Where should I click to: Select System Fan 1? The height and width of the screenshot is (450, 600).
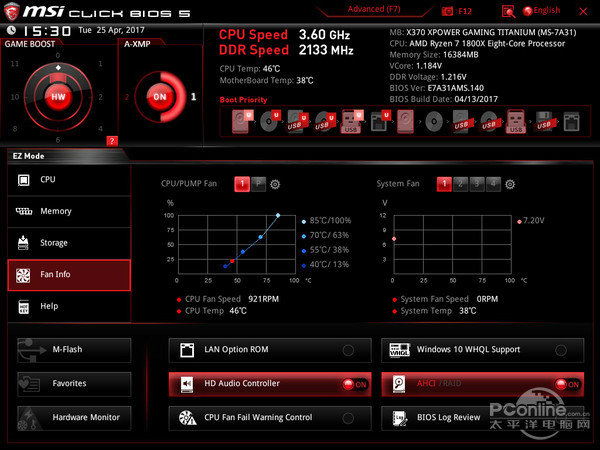click(444, 184)
